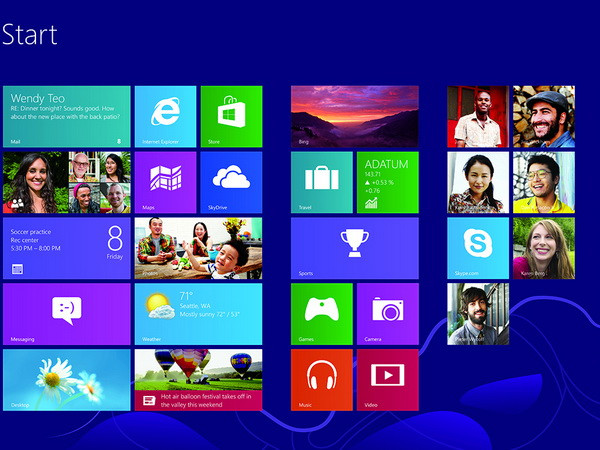600x450 pixels.
Task: Open contact tile of man with glasses in yellow
Action: [544, 183]
